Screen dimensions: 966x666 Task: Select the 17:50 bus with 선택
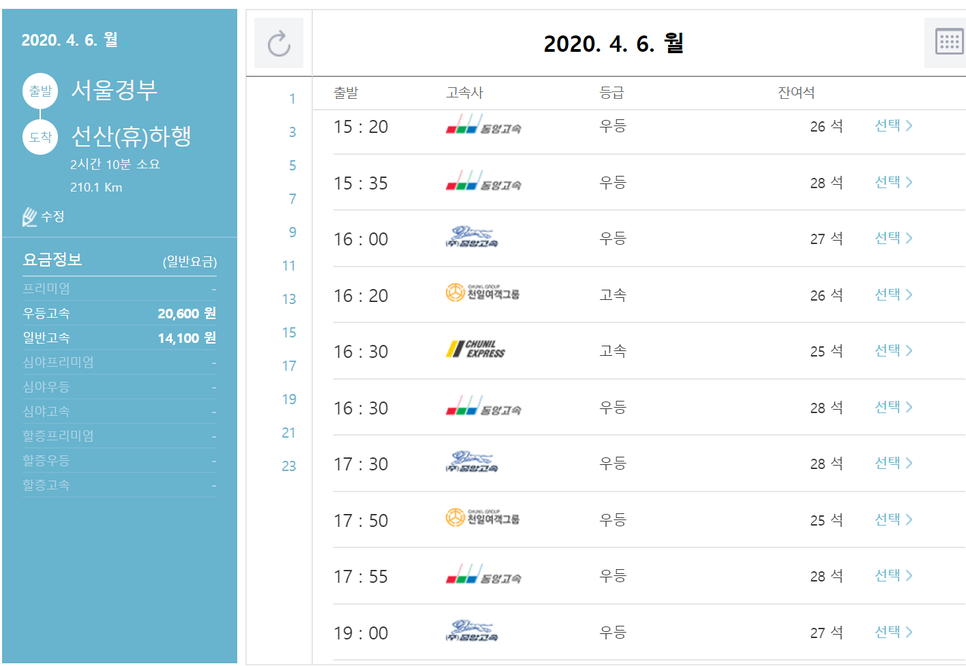pyautogui.click(x=893, y=520)
